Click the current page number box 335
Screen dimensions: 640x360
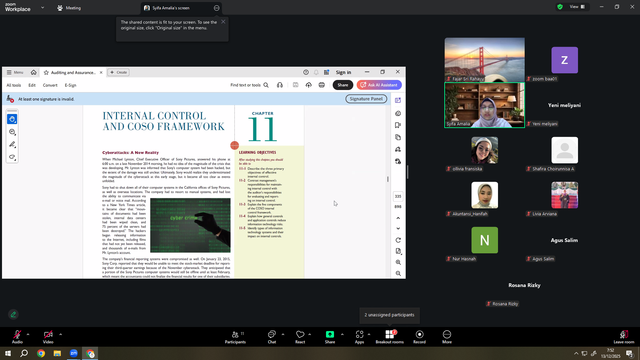[x=398, y=196]
